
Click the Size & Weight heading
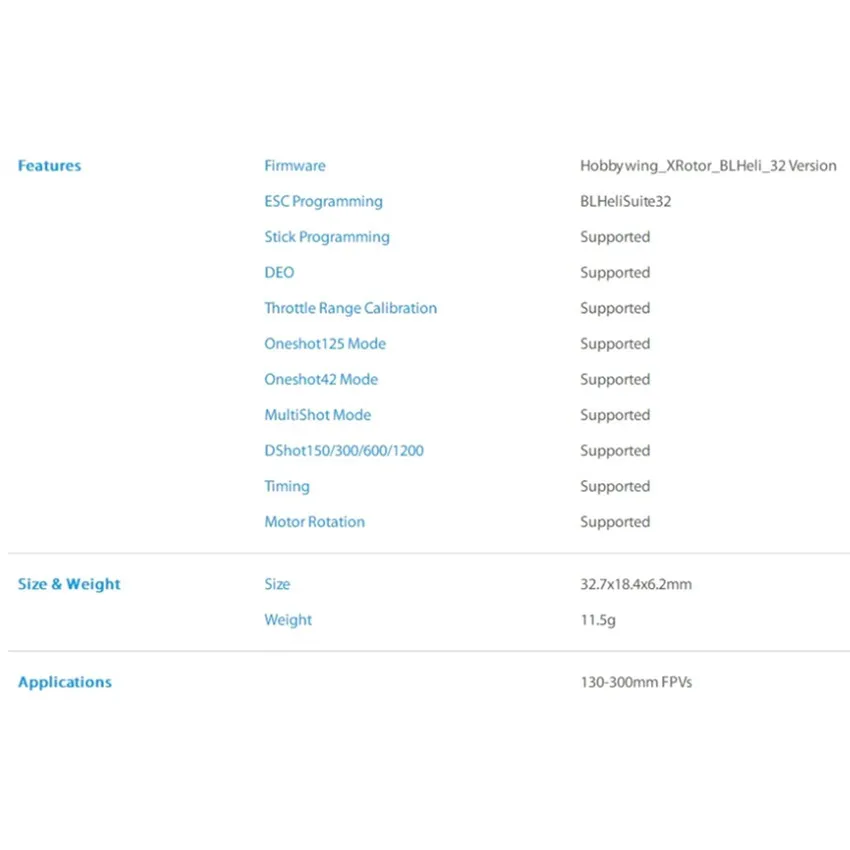pyautogui.click(x=69, y=584)
